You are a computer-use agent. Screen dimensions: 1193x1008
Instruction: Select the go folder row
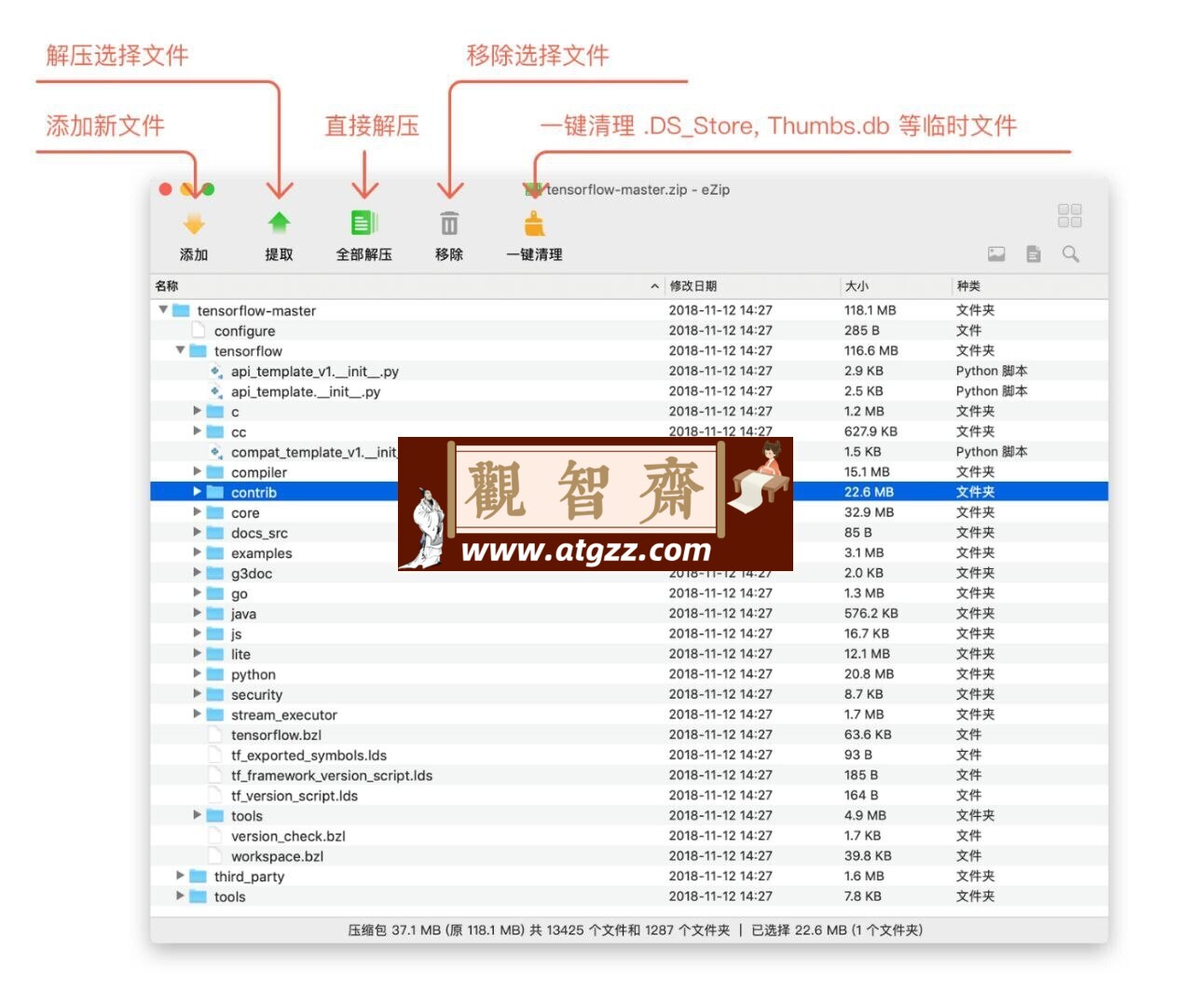[x=629, y=593]
